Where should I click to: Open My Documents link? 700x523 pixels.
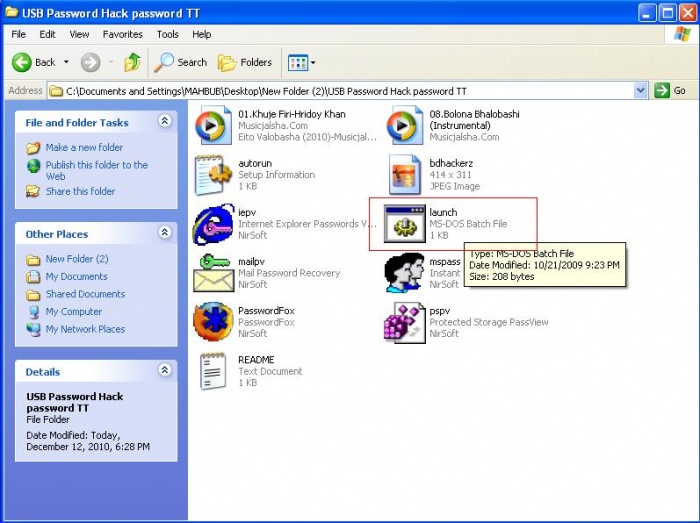click(x=76, y=276)
